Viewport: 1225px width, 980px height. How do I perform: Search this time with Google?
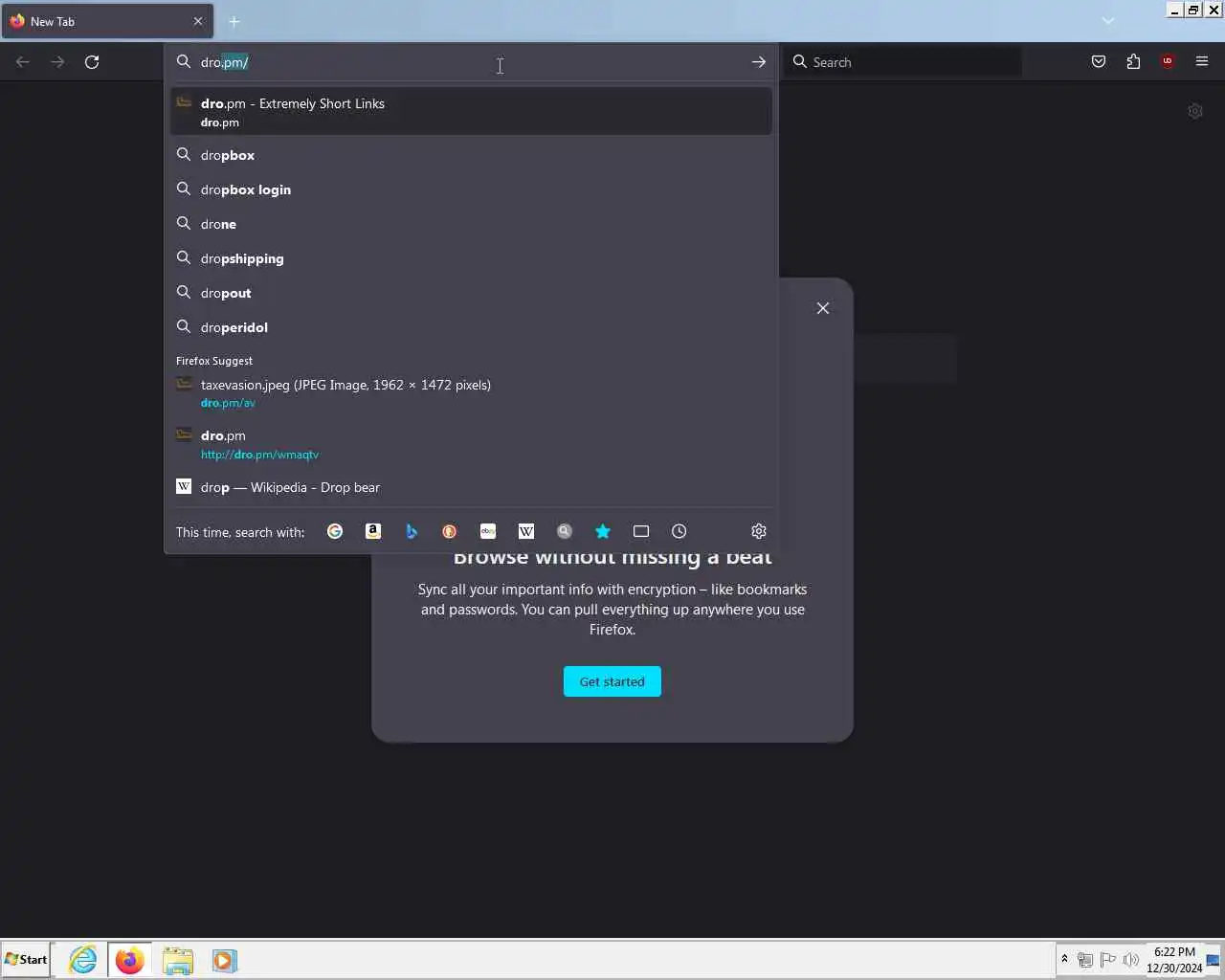click(335, 531)
